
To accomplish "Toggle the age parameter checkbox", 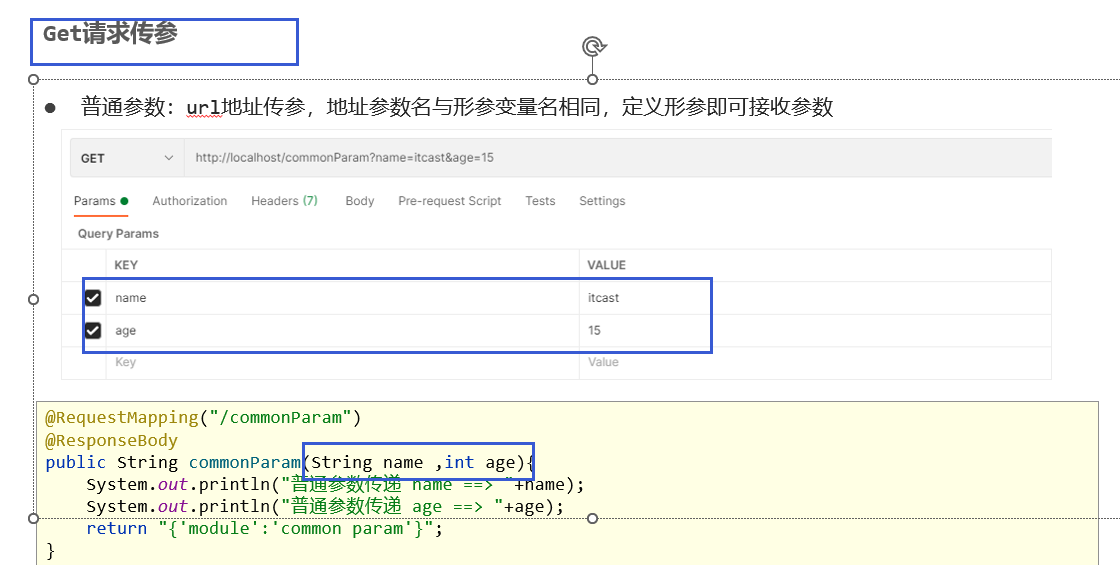I will pyautogui.click(x=93, y=330).
